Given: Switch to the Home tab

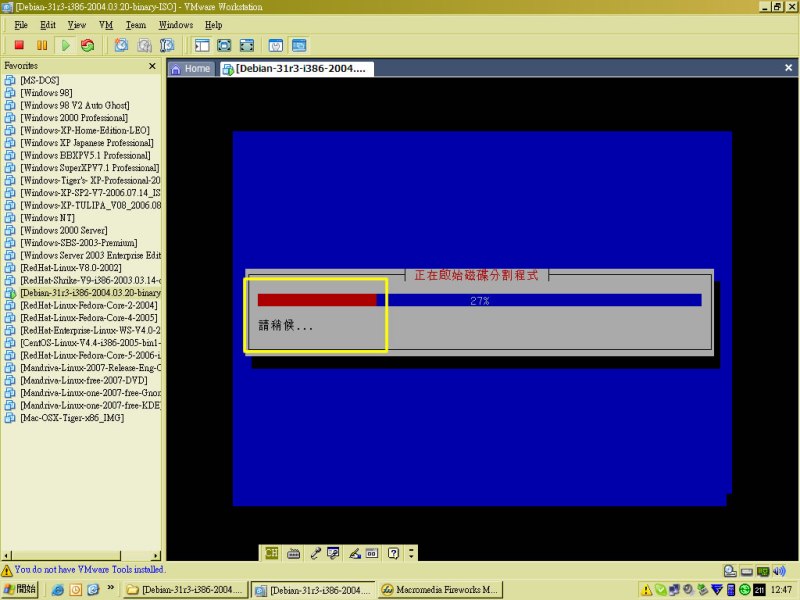Looking at the screenshot, I should [x=191, y=68].
